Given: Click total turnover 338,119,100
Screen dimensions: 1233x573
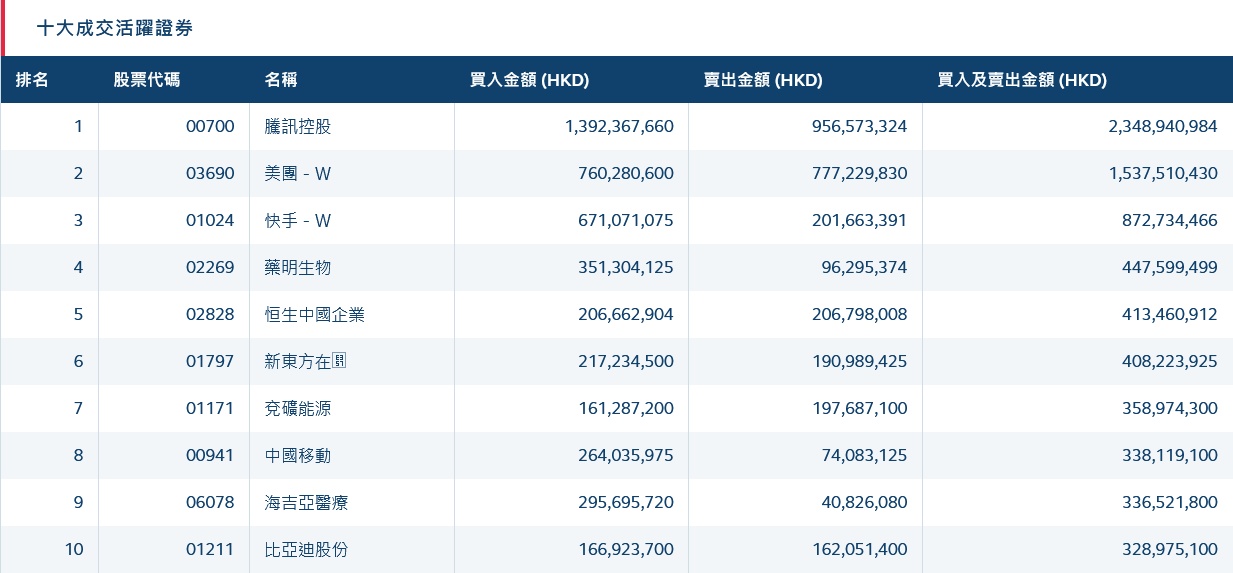Looking at the screenshot, I should [x=1170, y=456].
